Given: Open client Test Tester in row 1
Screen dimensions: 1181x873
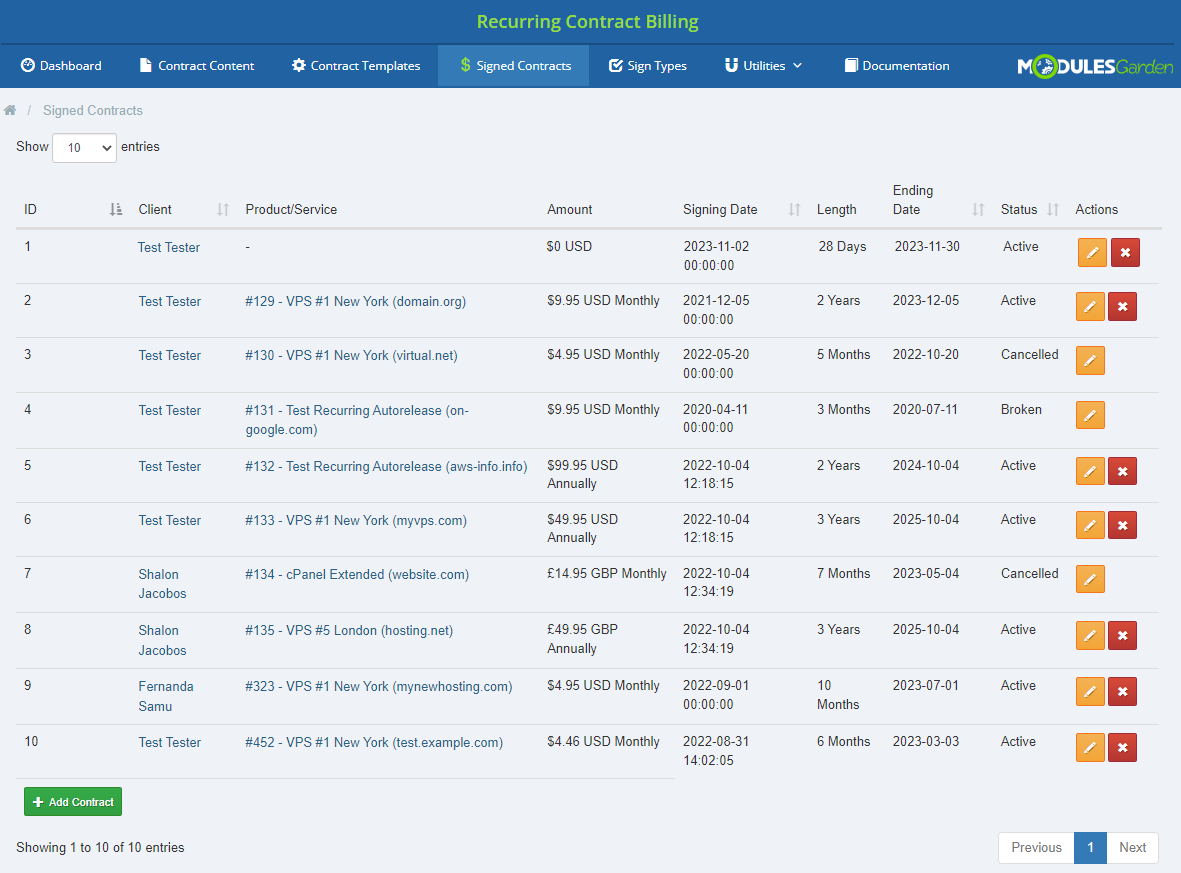Looking at the screenshot, I should click(x=169, y=247).
